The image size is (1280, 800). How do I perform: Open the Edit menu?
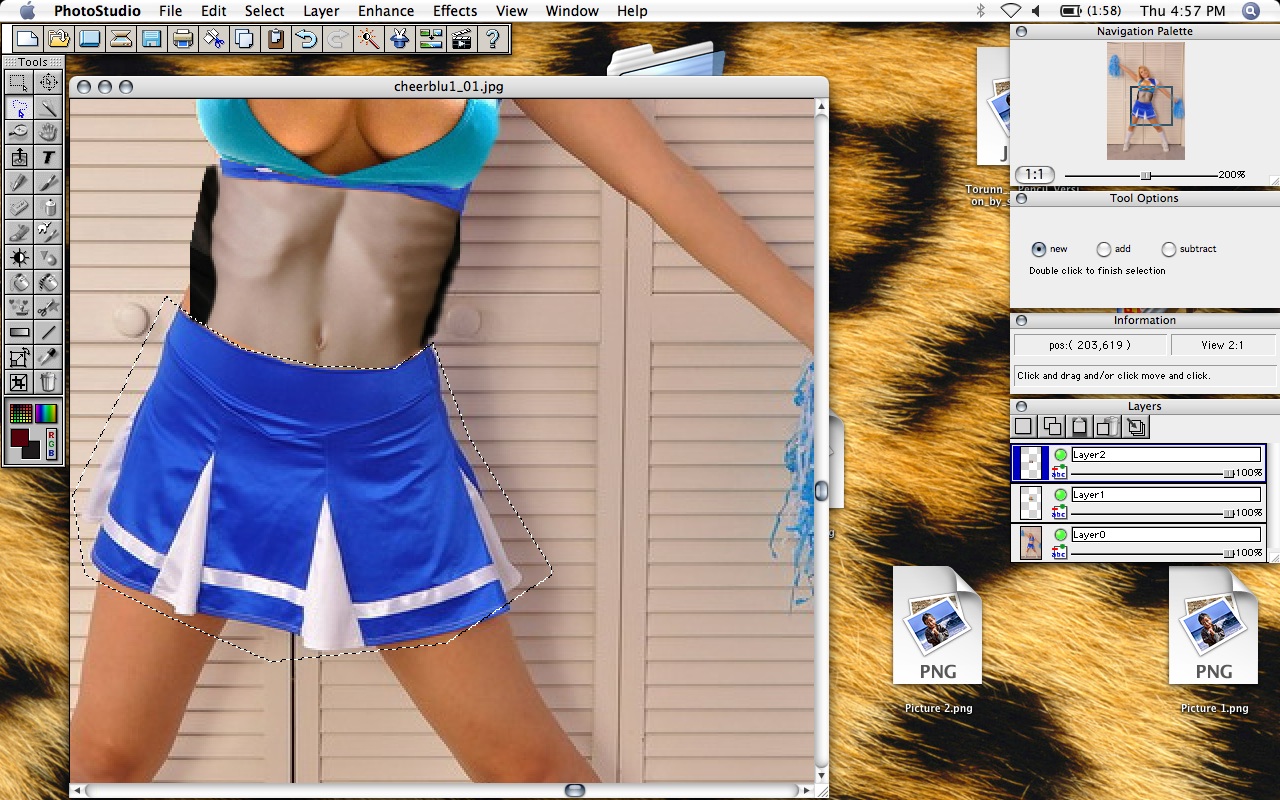pos(213,11)
